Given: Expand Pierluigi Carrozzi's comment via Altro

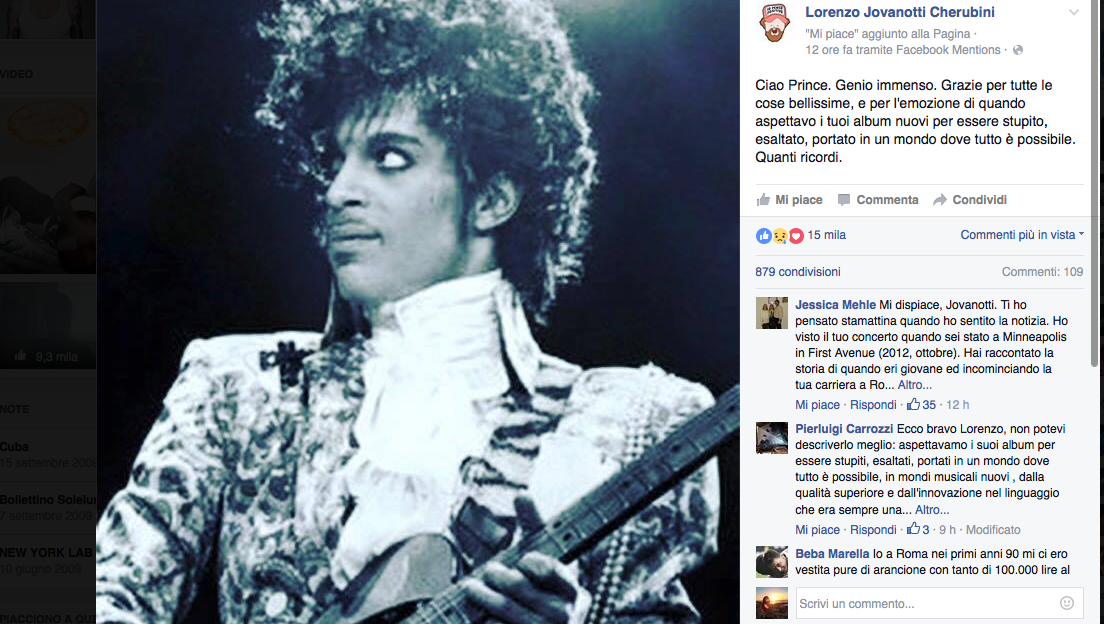Looking at the screenshot, I should [932, 510].
